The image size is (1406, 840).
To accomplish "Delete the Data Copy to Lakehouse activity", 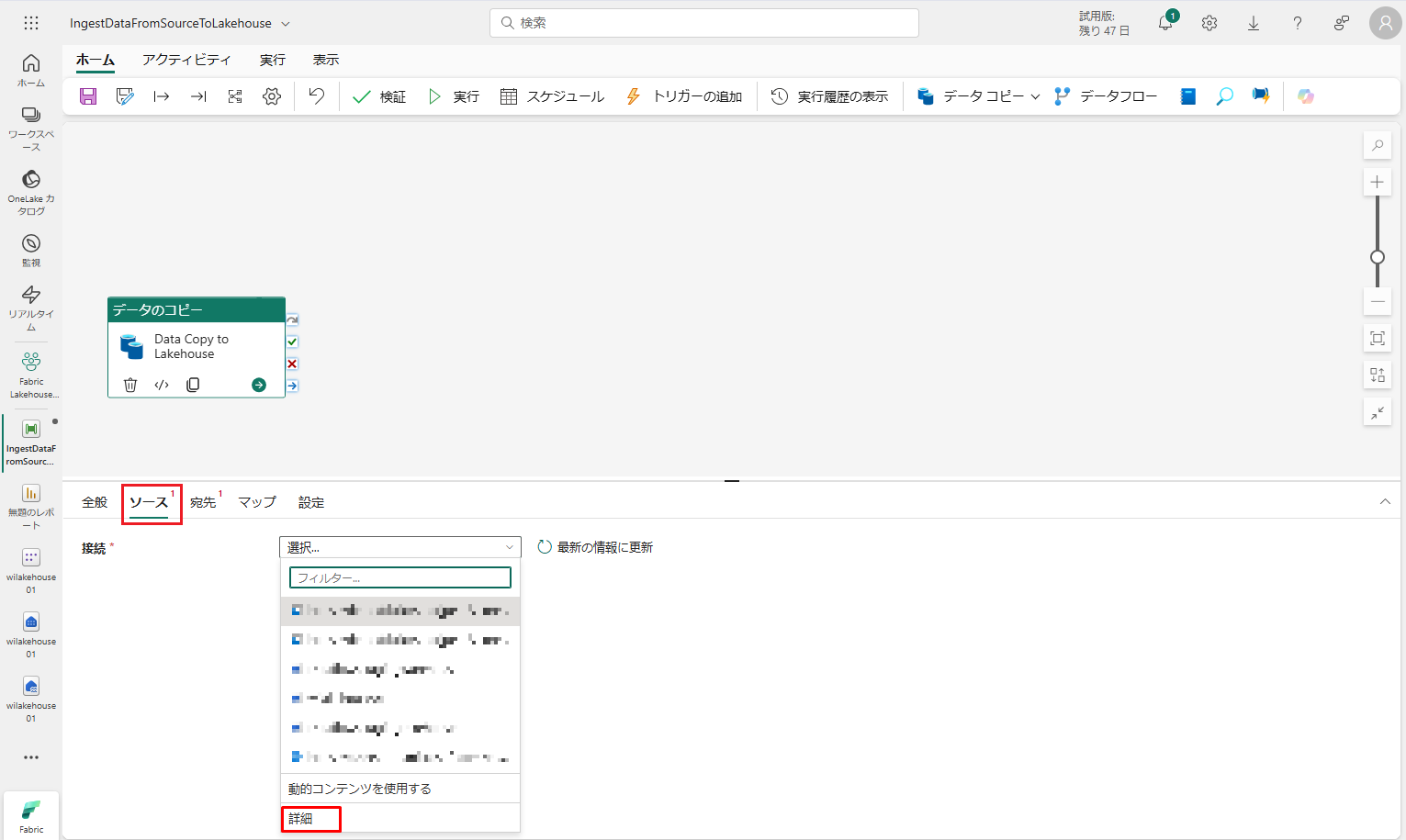I will click(130, 385).
